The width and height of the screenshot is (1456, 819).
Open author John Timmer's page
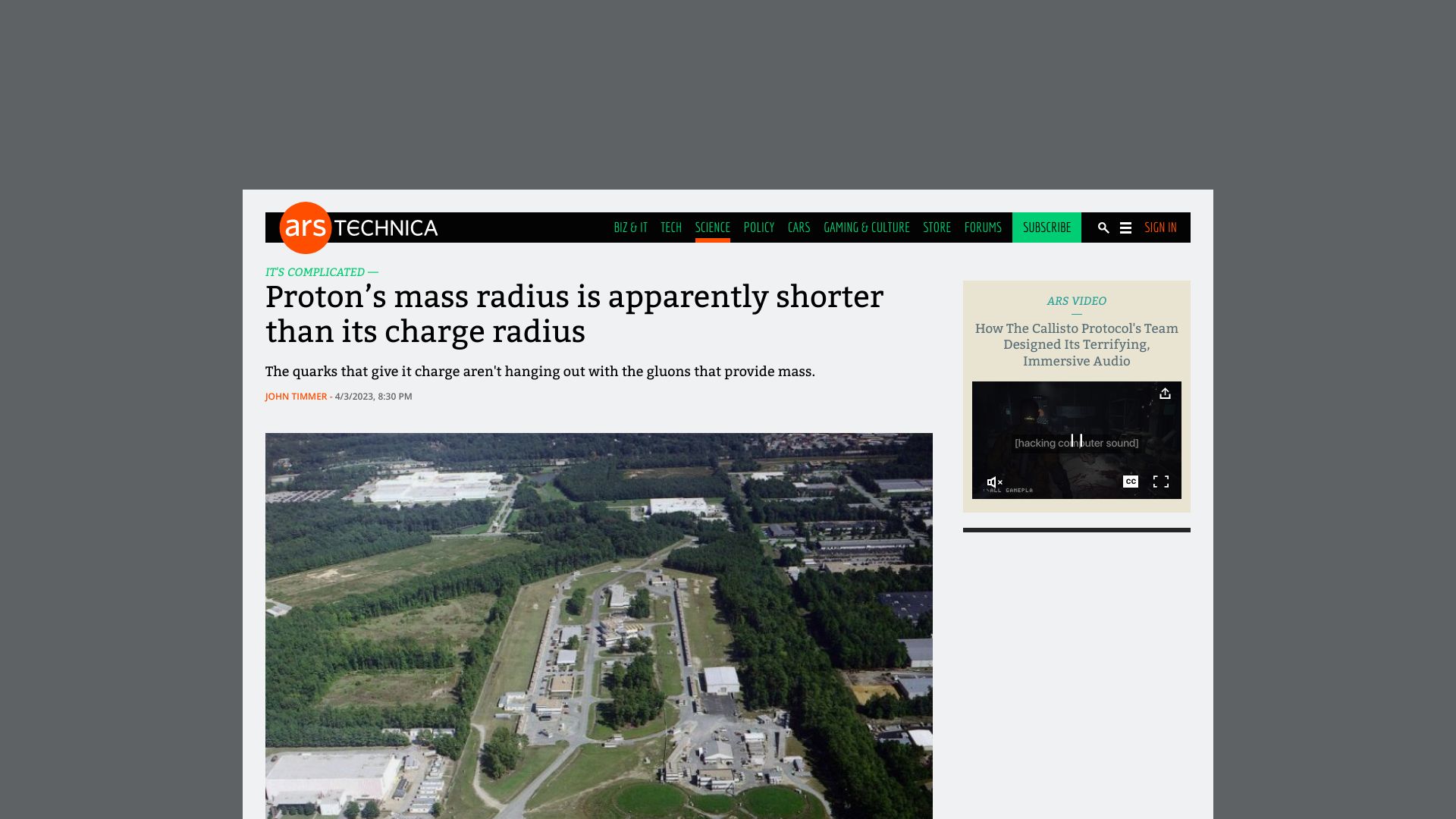[296, 397]
